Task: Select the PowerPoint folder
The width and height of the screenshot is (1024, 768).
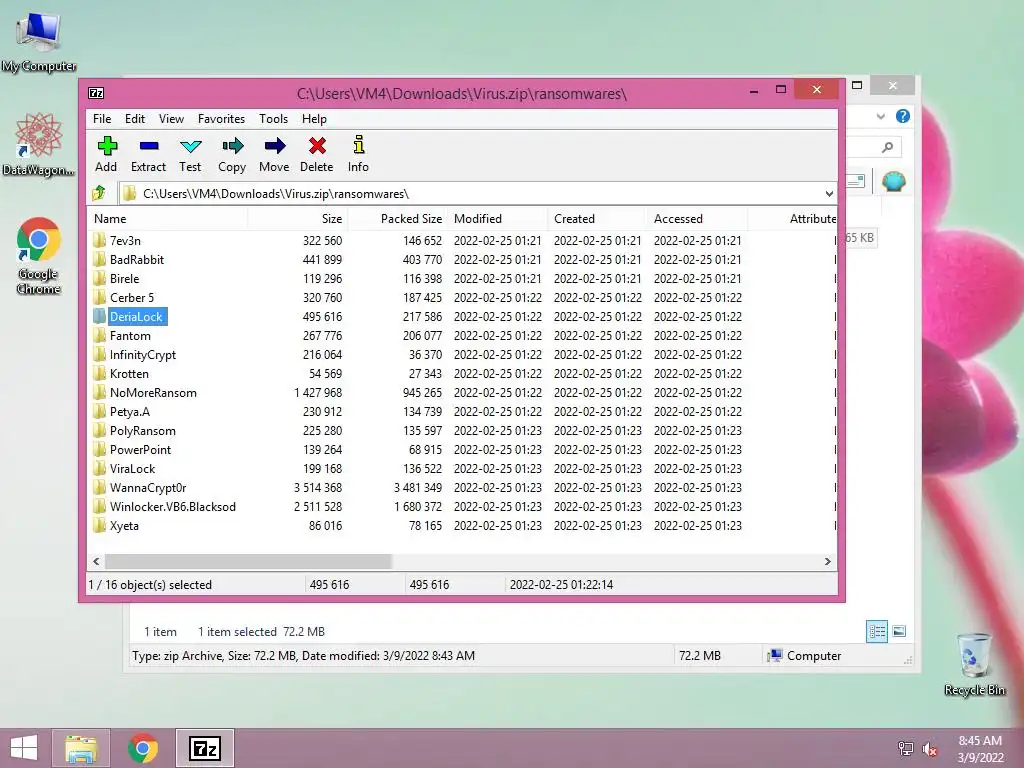Action: point(140,449)
